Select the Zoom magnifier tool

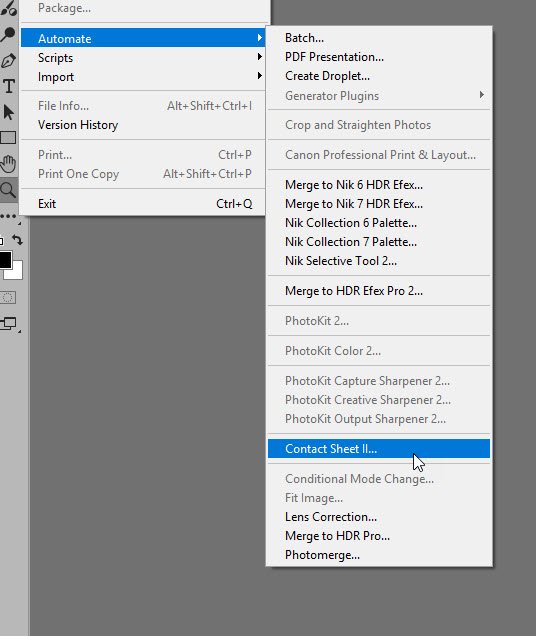click(8, 190)
